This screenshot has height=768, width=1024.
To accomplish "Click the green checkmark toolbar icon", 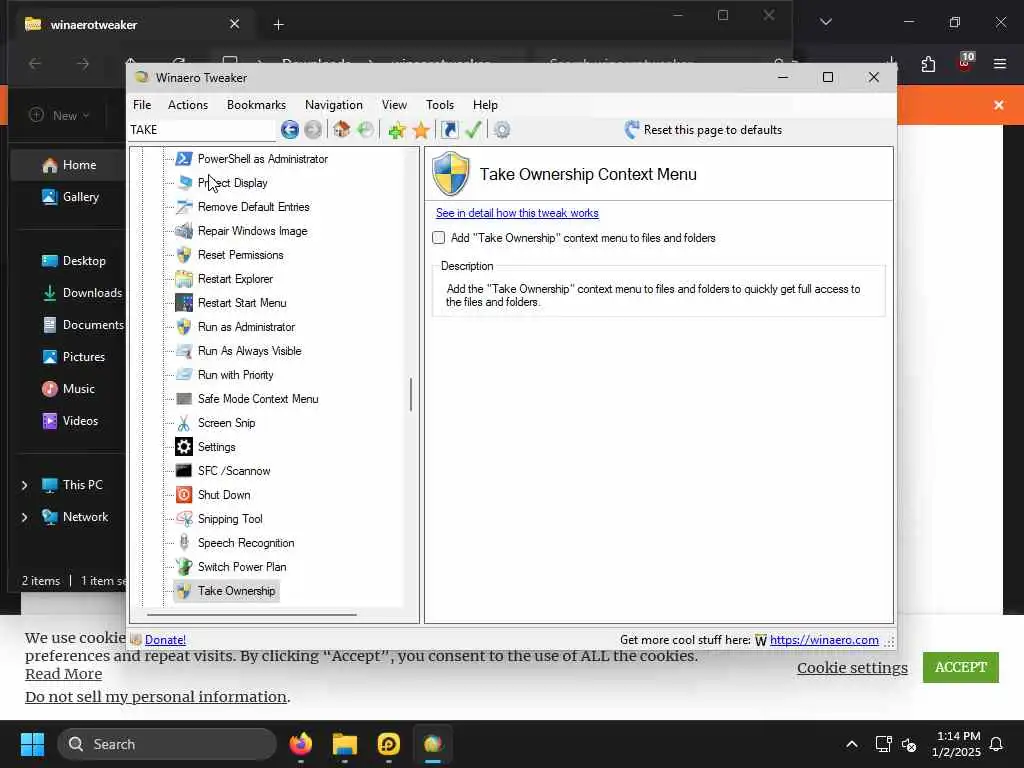I will click(x=473, y=130).
